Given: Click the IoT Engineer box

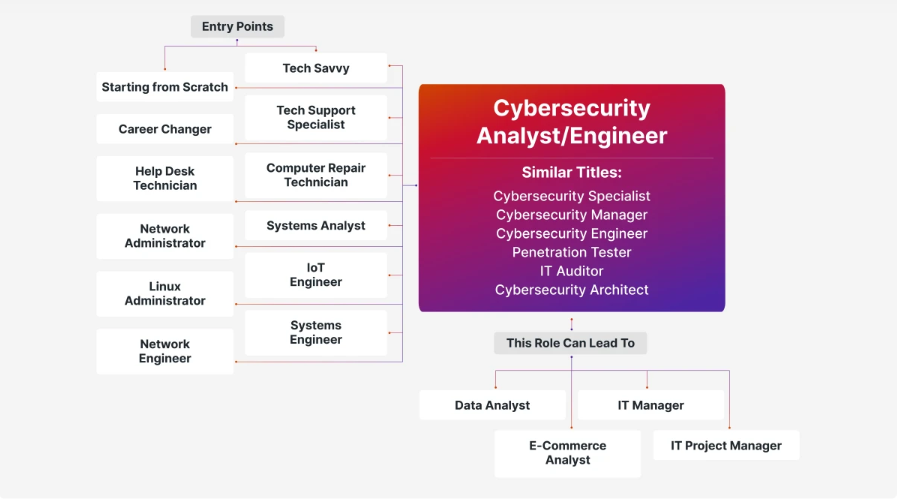Looking at the screenshot, I should click(316, 275).
